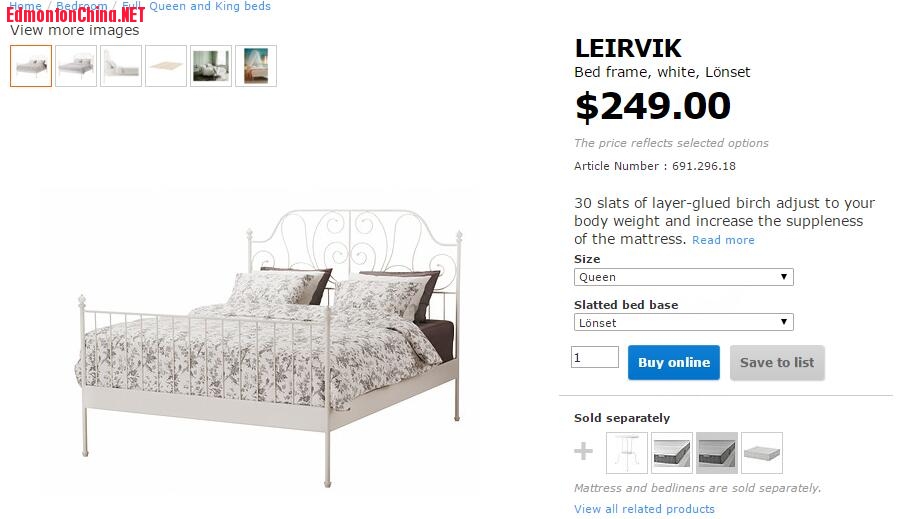The height and width of the screenshot is (519, 900).
Task: Open the Read more link
Action: [723, 240]
